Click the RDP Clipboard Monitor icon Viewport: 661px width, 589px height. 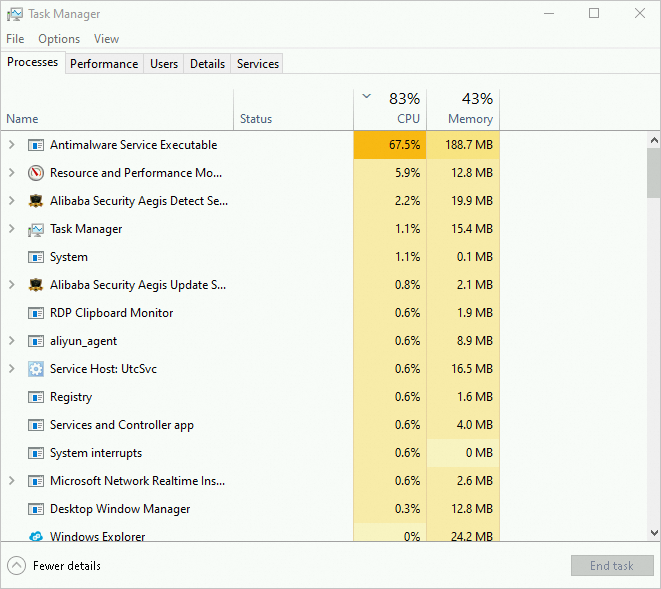(36, 313)
